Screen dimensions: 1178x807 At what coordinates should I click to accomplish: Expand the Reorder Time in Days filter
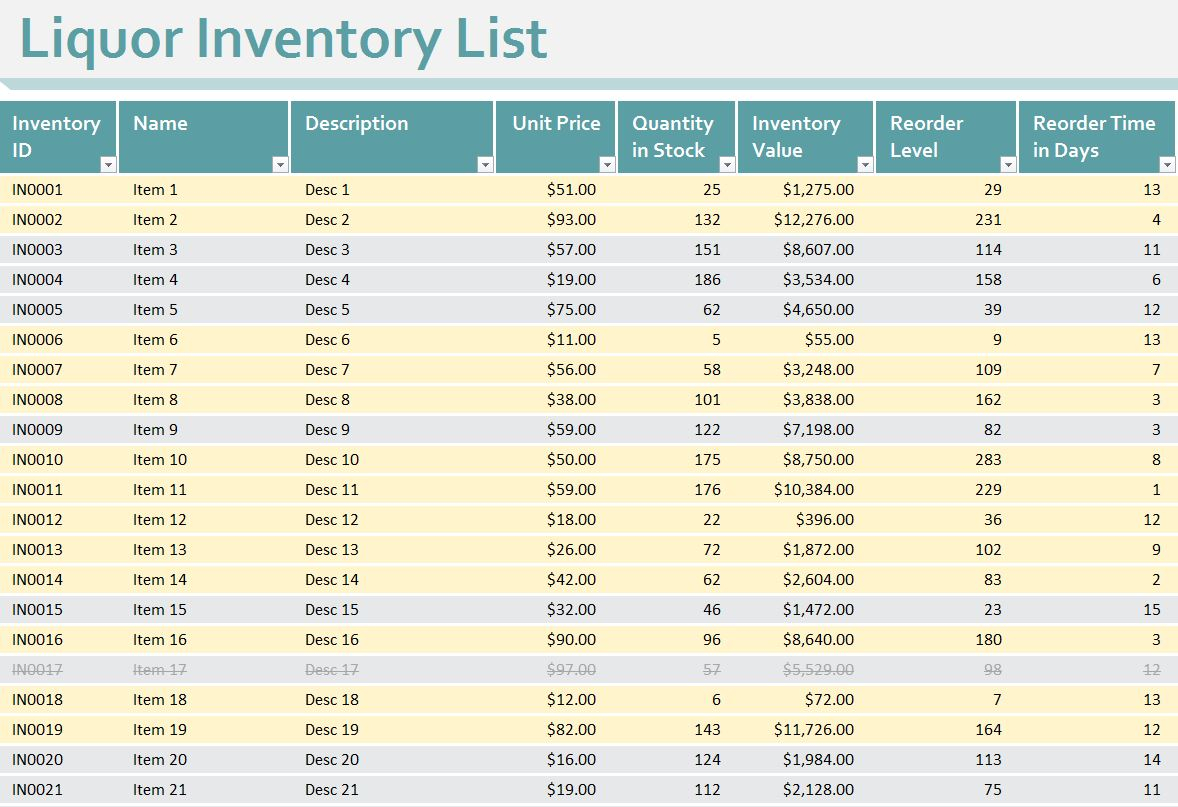click(1167, 165)
